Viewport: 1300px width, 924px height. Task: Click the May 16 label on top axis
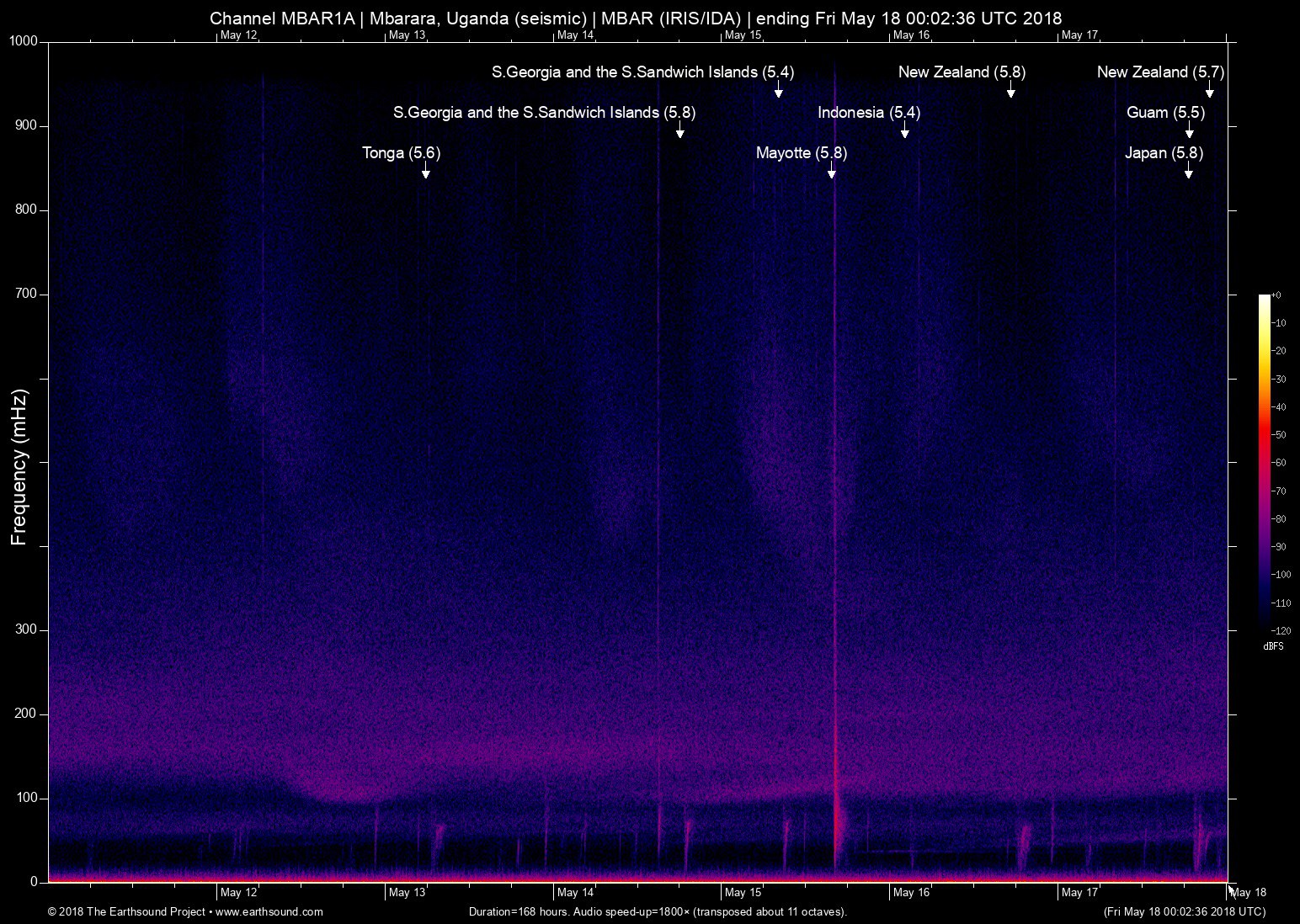point(911,35)
